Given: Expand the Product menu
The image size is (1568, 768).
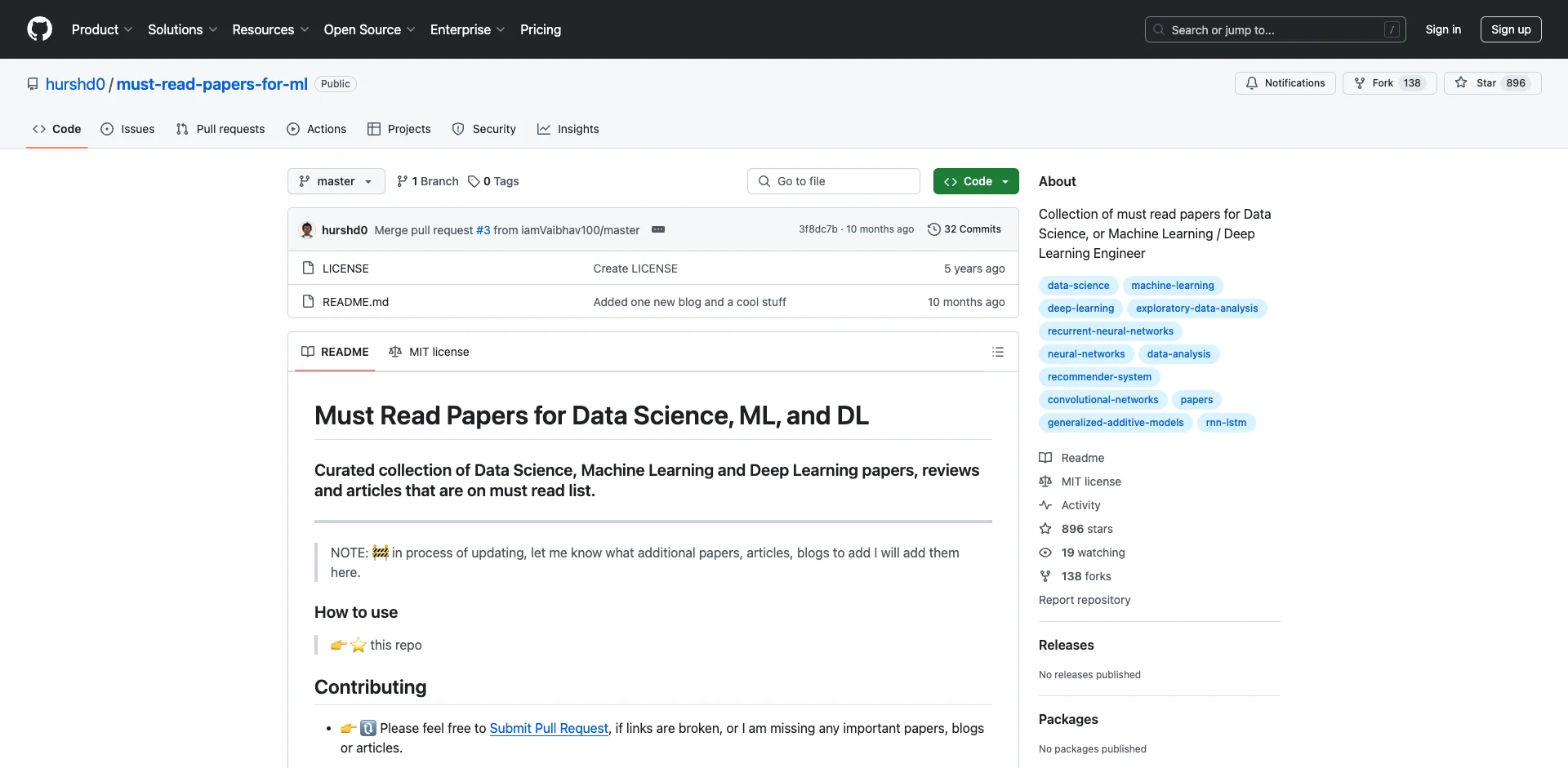Looking at the screenshot, I should coord(101,29).
